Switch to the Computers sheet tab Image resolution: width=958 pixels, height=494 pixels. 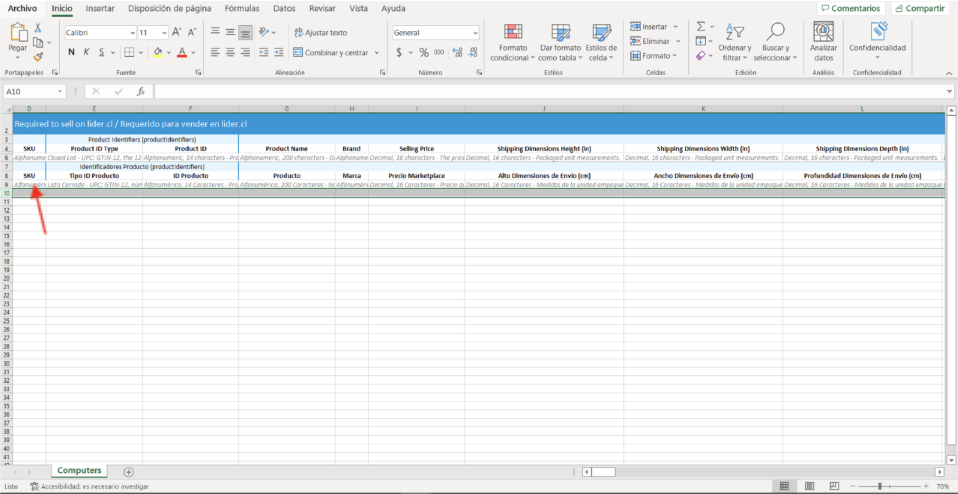79,471
